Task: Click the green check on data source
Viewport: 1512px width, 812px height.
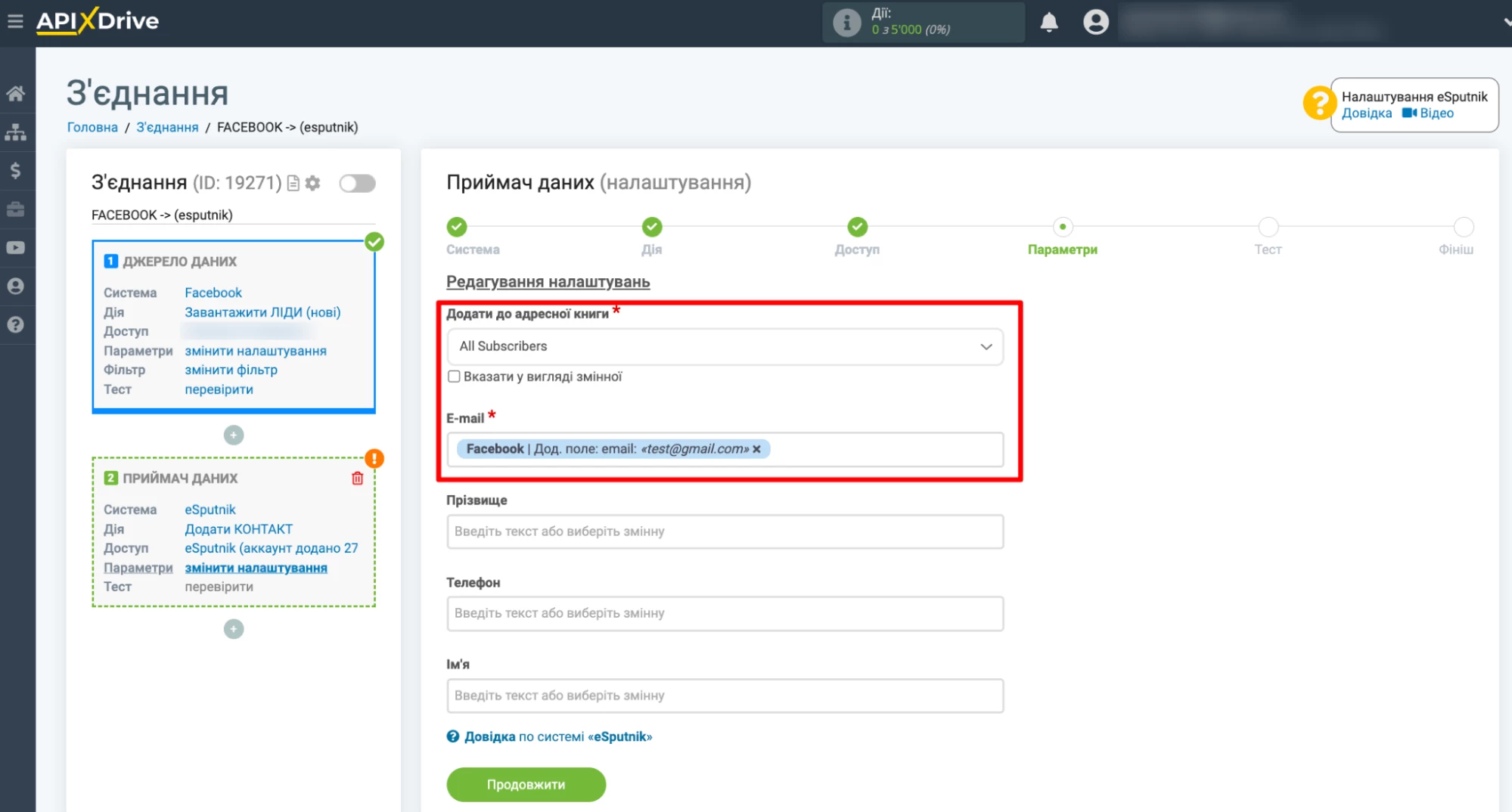Action: tap(374, 242)
